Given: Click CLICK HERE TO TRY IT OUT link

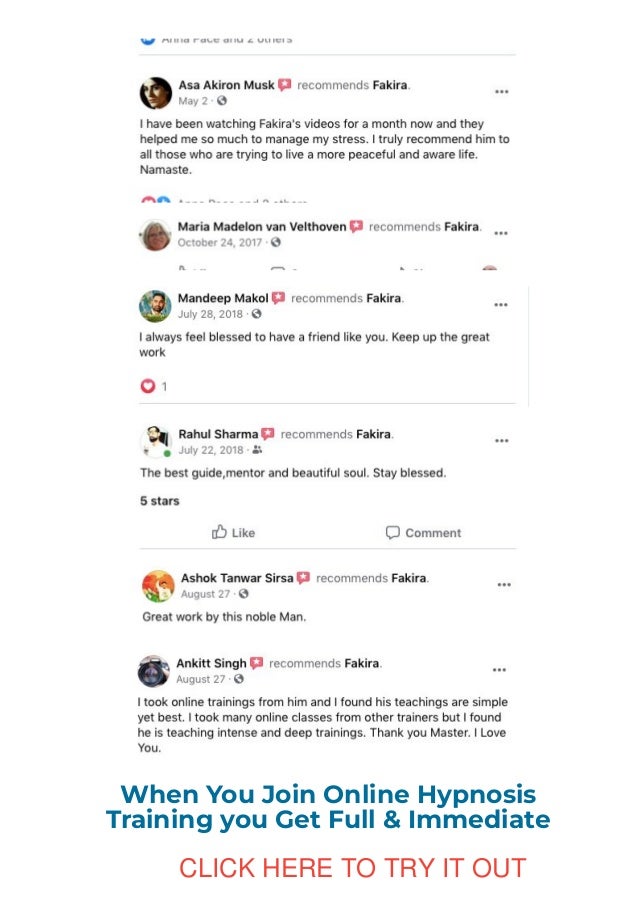Looking at the screenshot, I should (x=352, y=868).
